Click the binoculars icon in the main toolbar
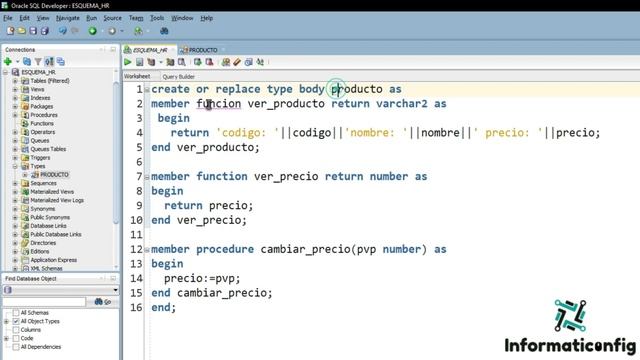Image resolution: width=640 pixels, height=360 pixels. coord(164,31)
